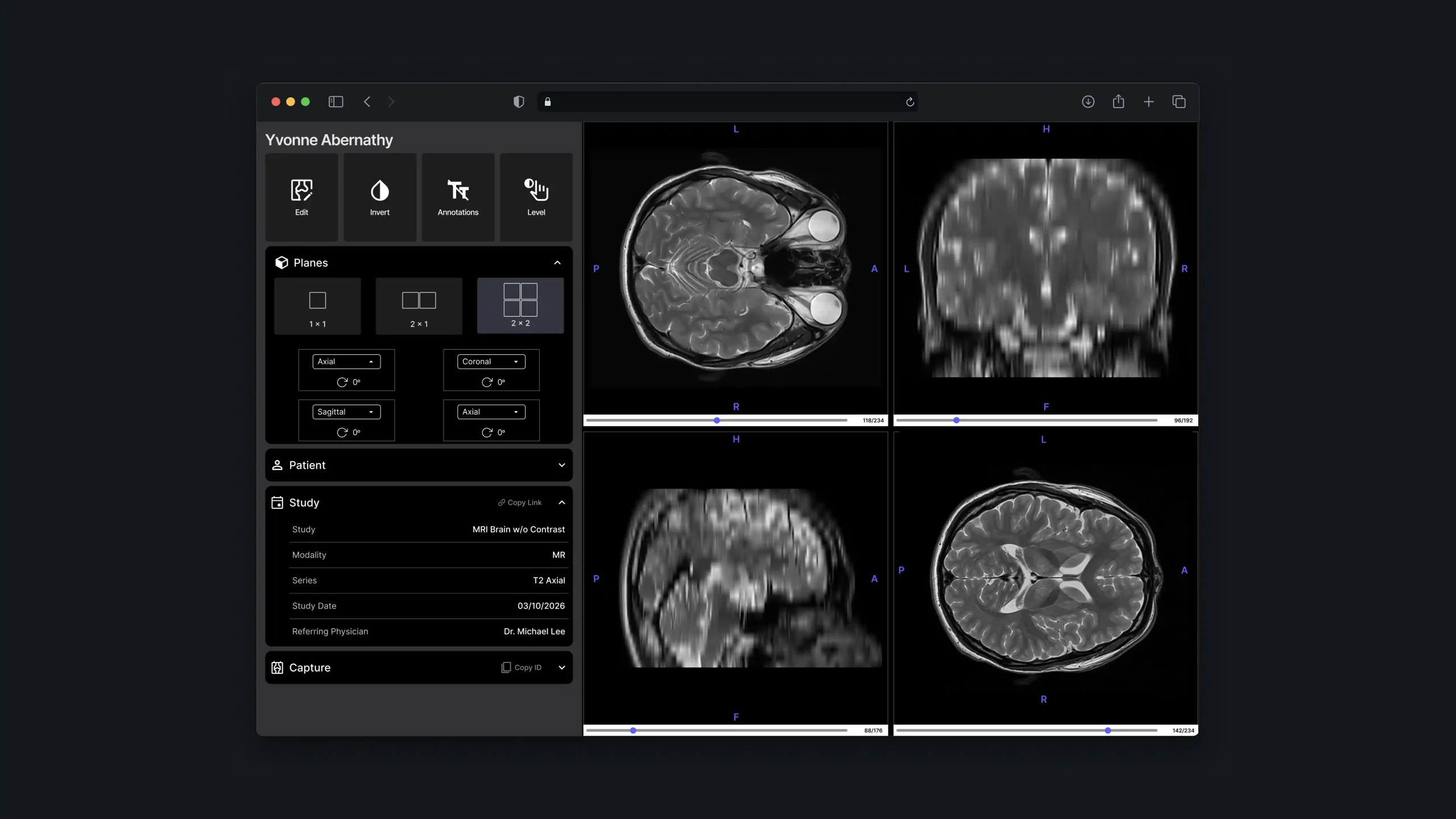Viewport: 1456px width, 819px height.
Task: Click the rotate icon under Sagittal dropdown
Action: click(x=342, y=433)
